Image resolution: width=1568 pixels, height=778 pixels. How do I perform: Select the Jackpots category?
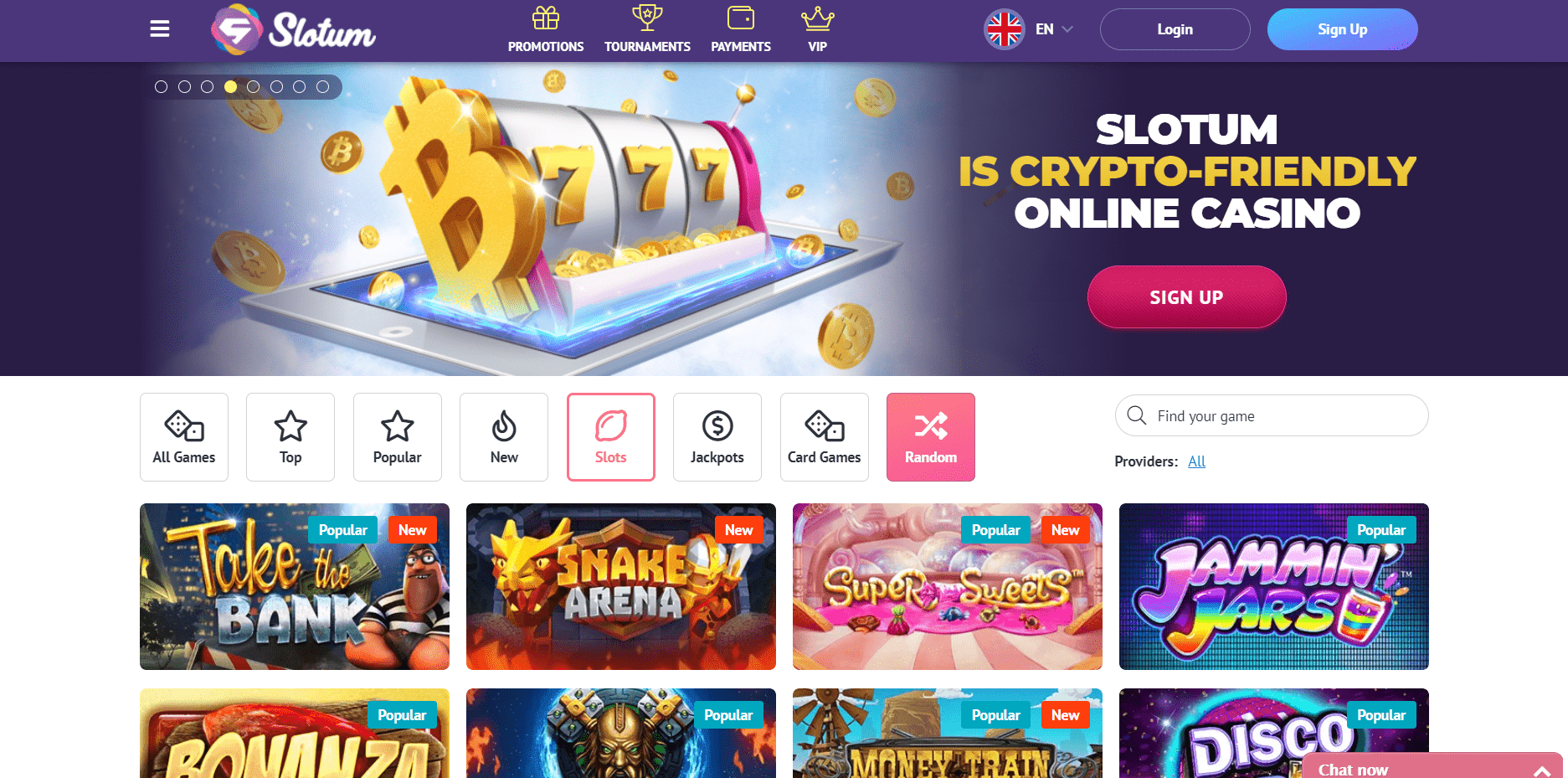pyautogui.click(x=717, y=437)
